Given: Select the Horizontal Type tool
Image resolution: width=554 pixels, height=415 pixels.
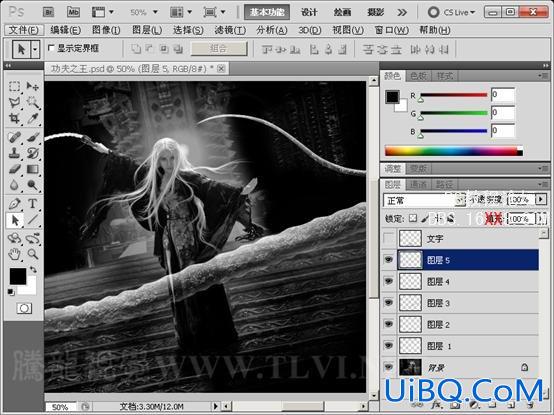Looking at the screenshot, I should [x=33, y=203].
